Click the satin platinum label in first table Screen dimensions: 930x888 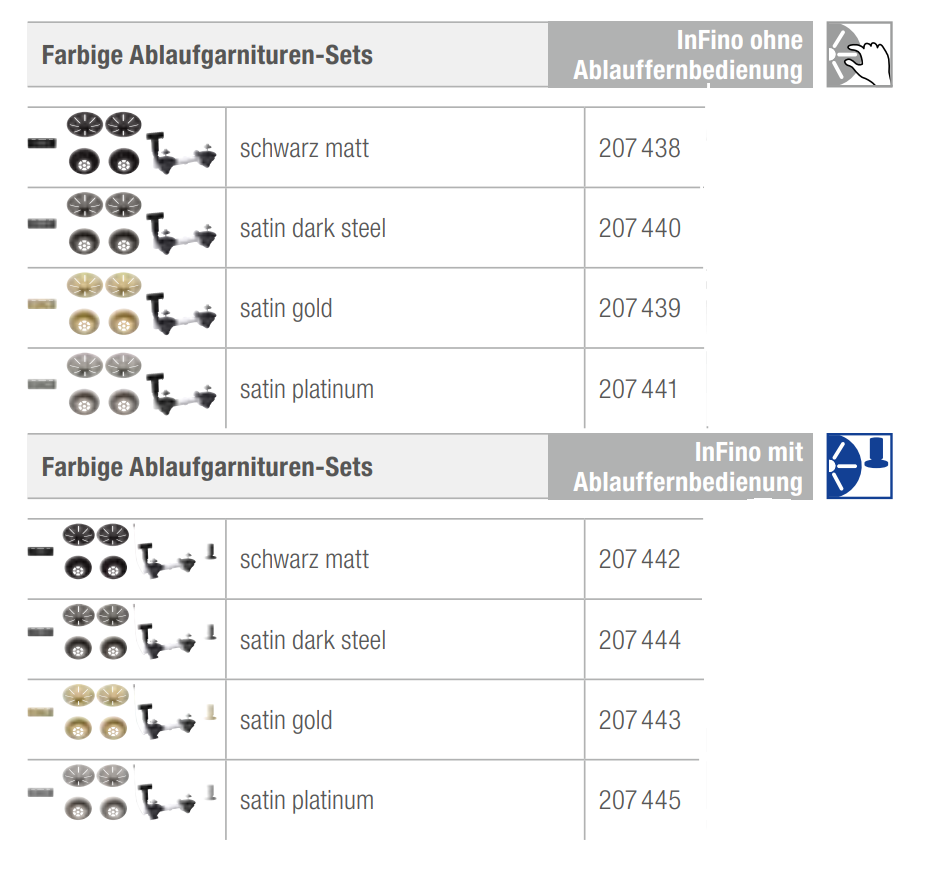[306, 390]
